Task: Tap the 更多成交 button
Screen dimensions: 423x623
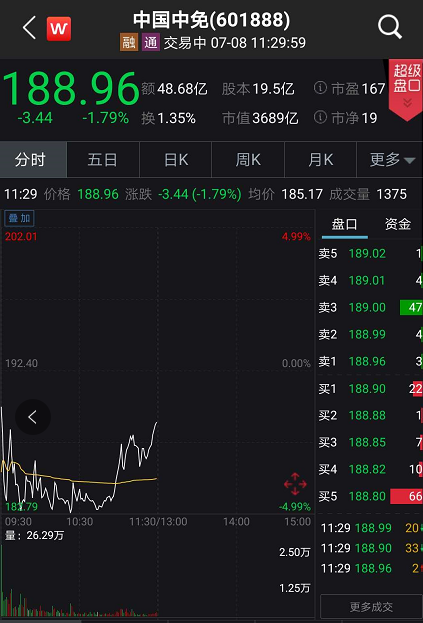Action: pyautogui.click(x=371, y=606)
